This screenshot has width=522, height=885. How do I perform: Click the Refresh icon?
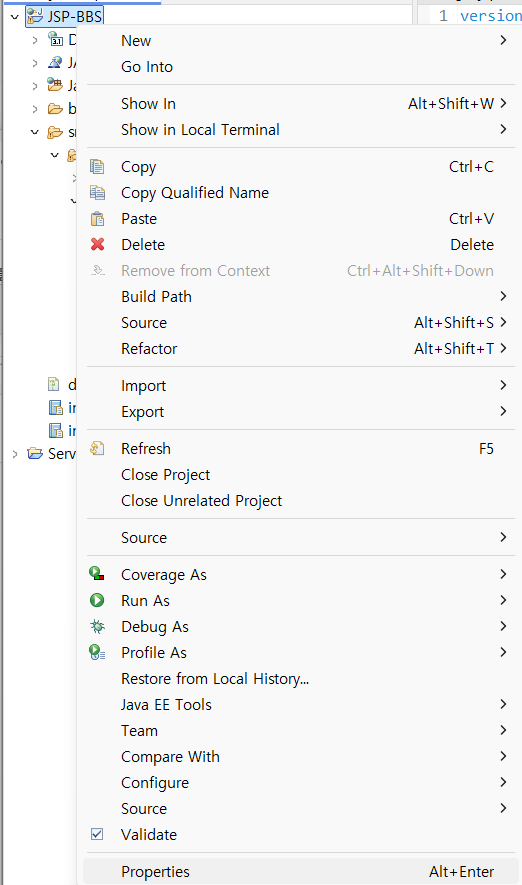(97, 449)
